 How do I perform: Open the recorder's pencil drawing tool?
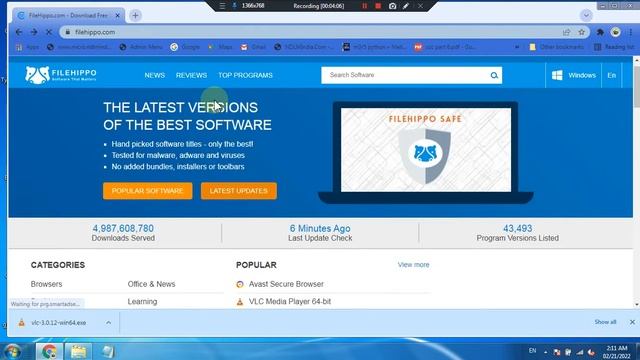(406, 6)
